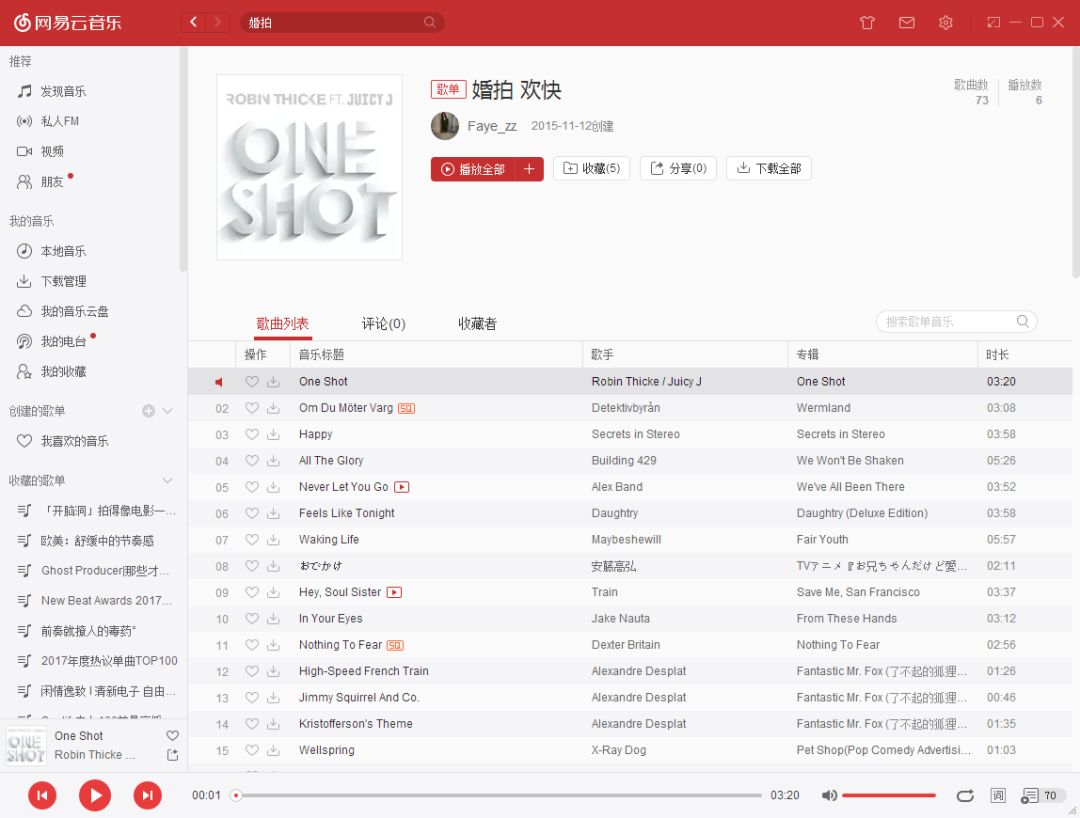The width and height of the screenshot is (1080, 818).
Task: Open the settings gear icon
Action: click(946, 23)
